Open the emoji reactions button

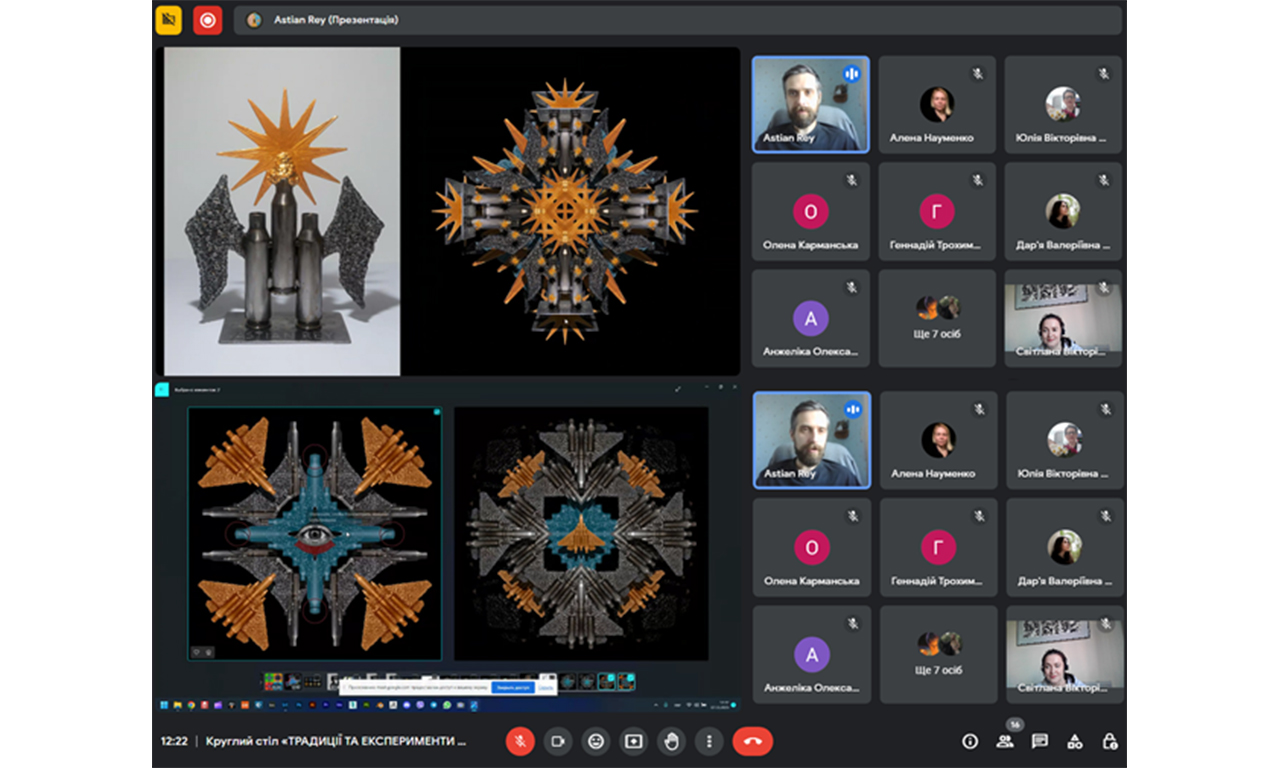coord(596,741)
